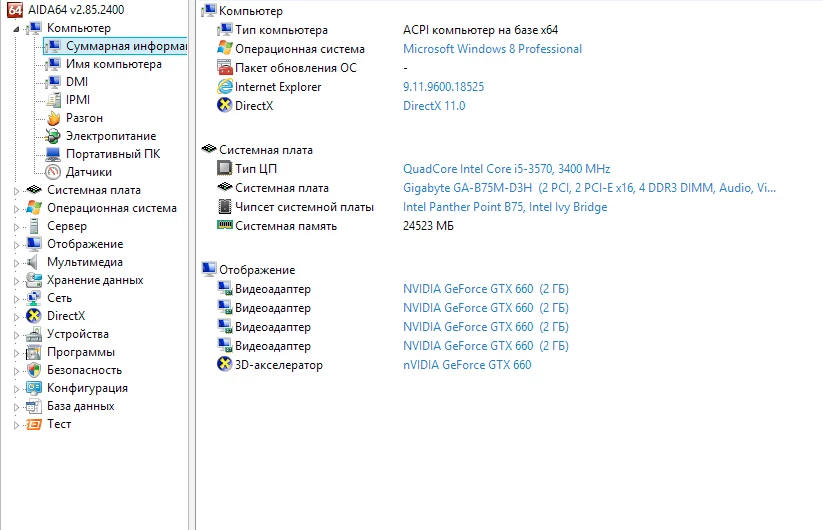
Task: Open the Датчики gauge icon
Action: 53,172
